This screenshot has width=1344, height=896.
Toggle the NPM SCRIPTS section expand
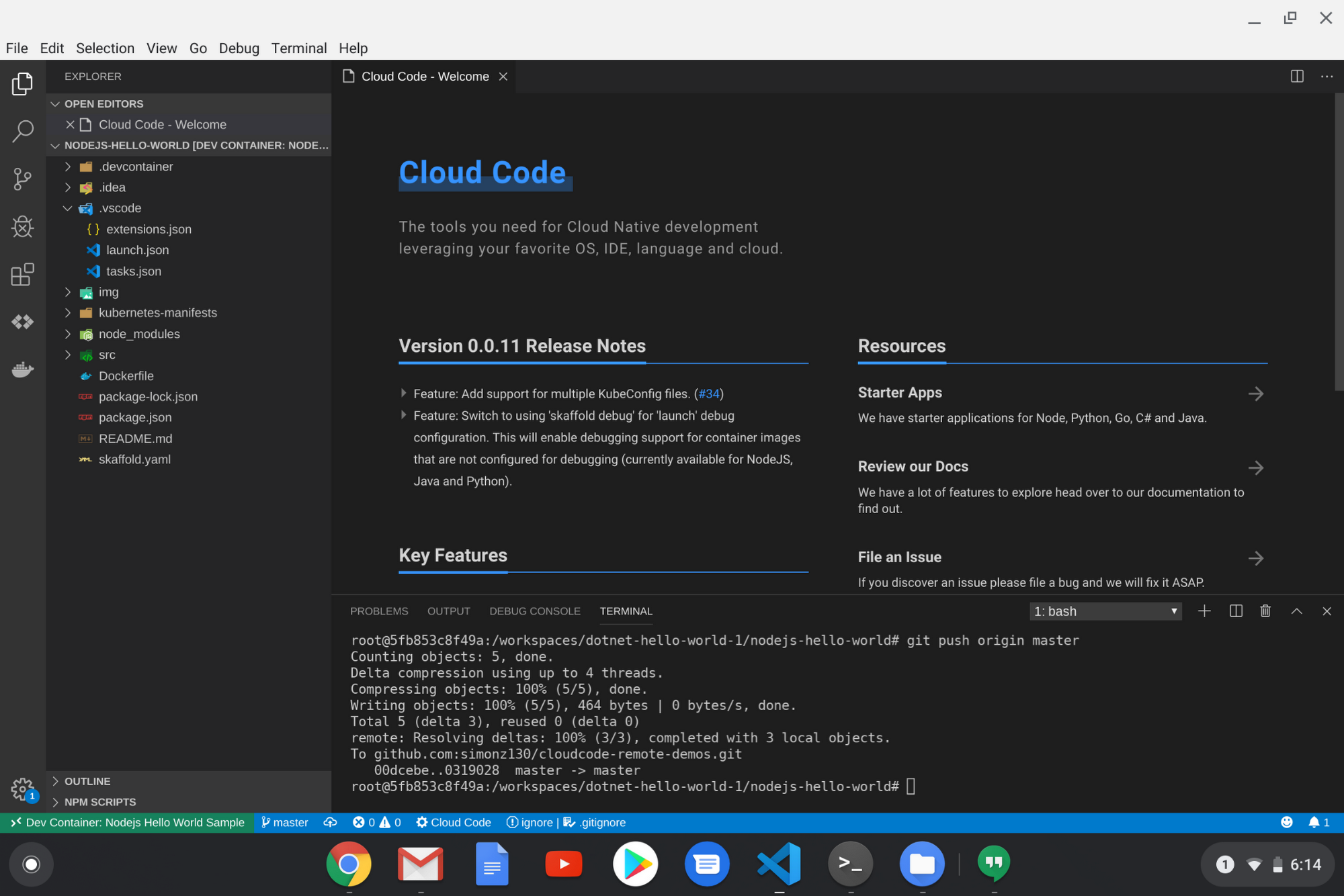(55, 801)
